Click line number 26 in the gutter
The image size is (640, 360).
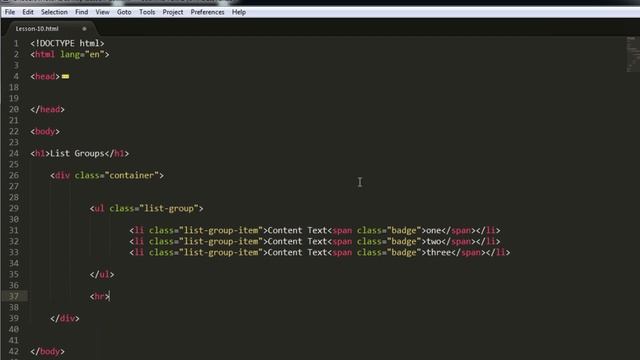[x=13, y=176]
